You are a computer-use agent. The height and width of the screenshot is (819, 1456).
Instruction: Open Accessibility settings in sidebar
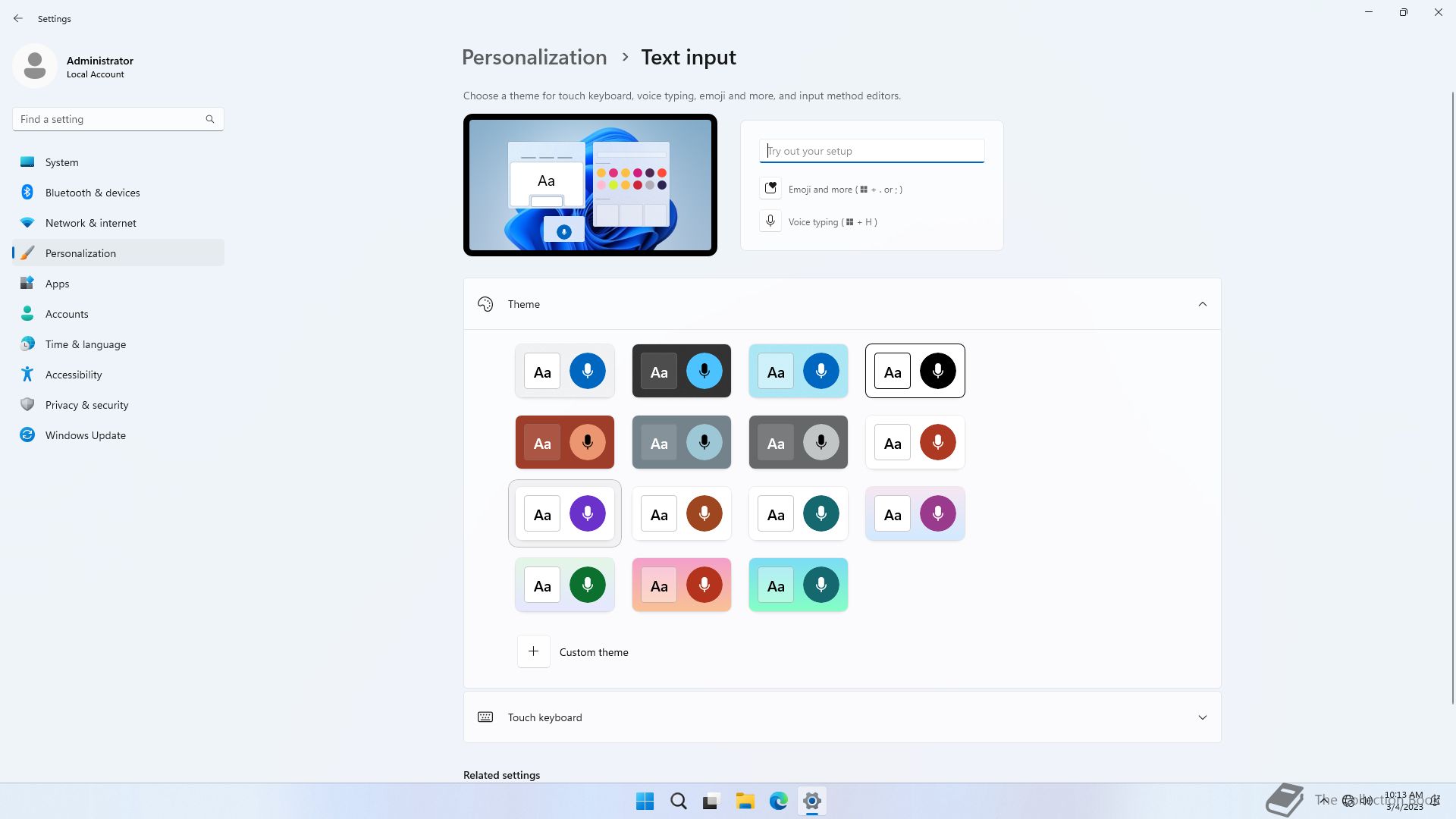[74, 375]
